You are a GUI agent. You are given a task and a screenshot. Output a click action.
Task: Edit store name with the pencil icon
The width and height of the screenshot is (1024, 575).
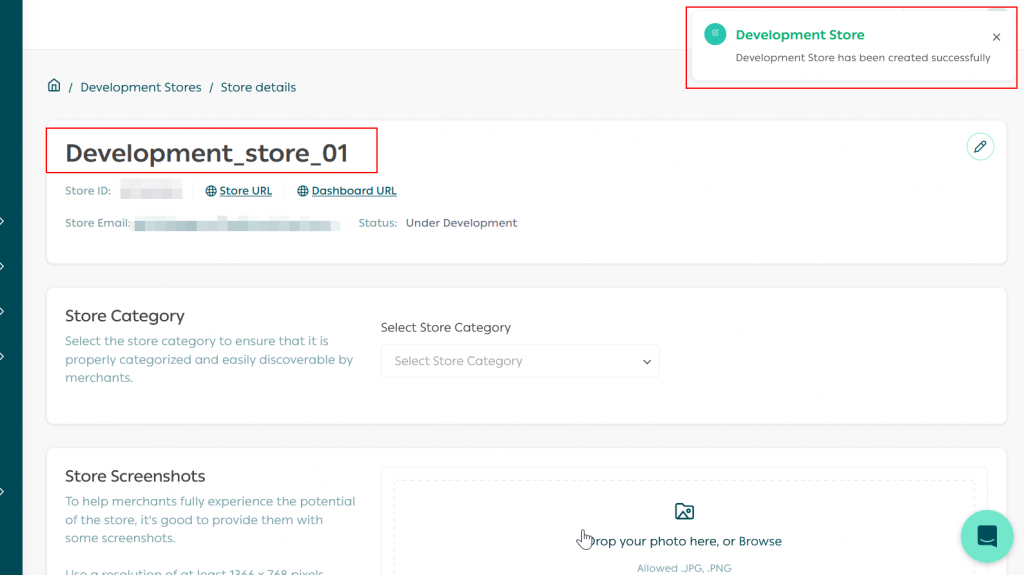[980, 146]
